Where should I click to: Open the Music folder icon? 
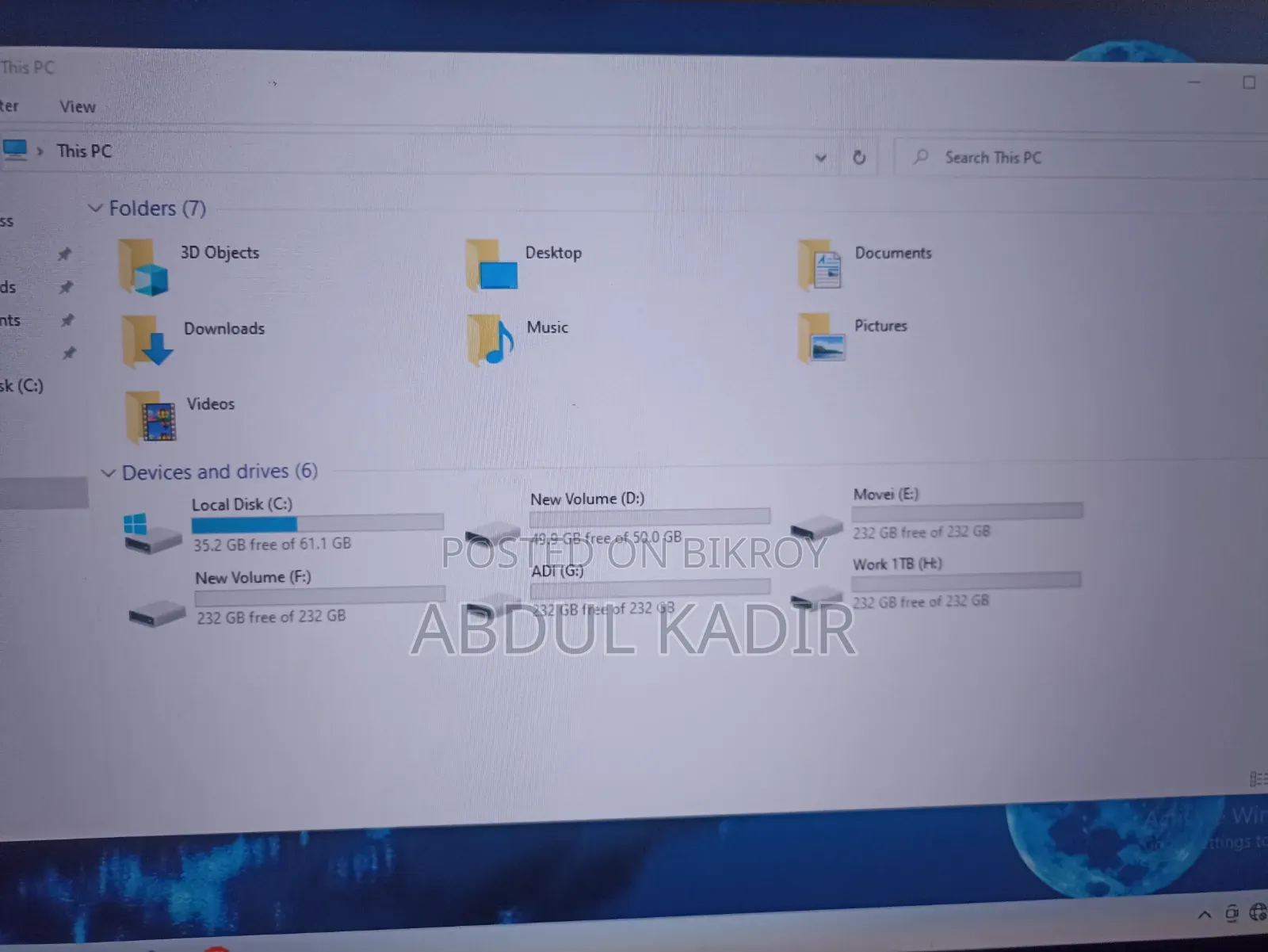point(491,339)
